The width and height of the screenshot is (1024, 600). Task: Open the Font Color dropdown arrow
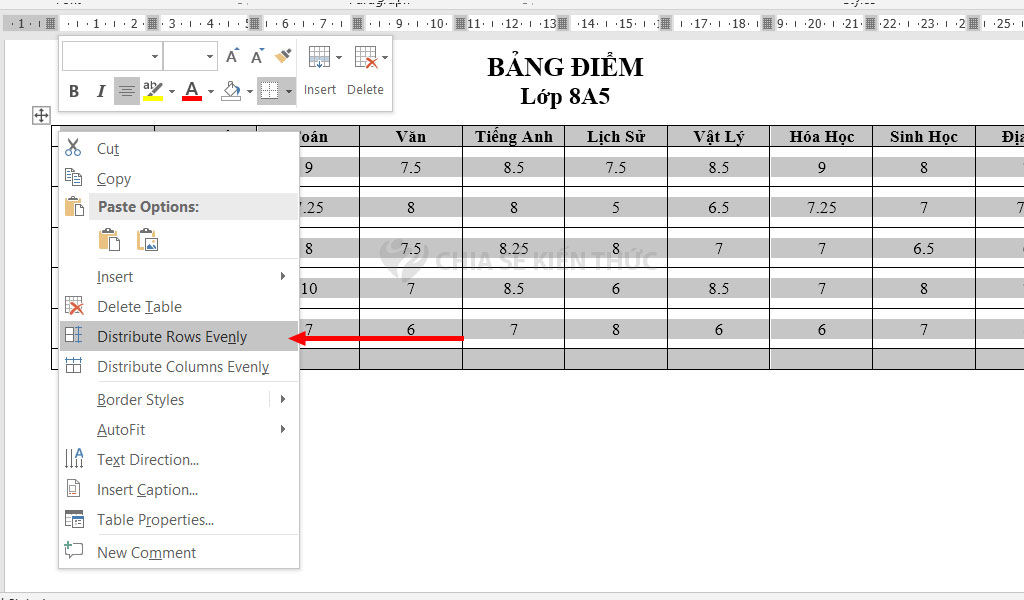coord(210,91)
